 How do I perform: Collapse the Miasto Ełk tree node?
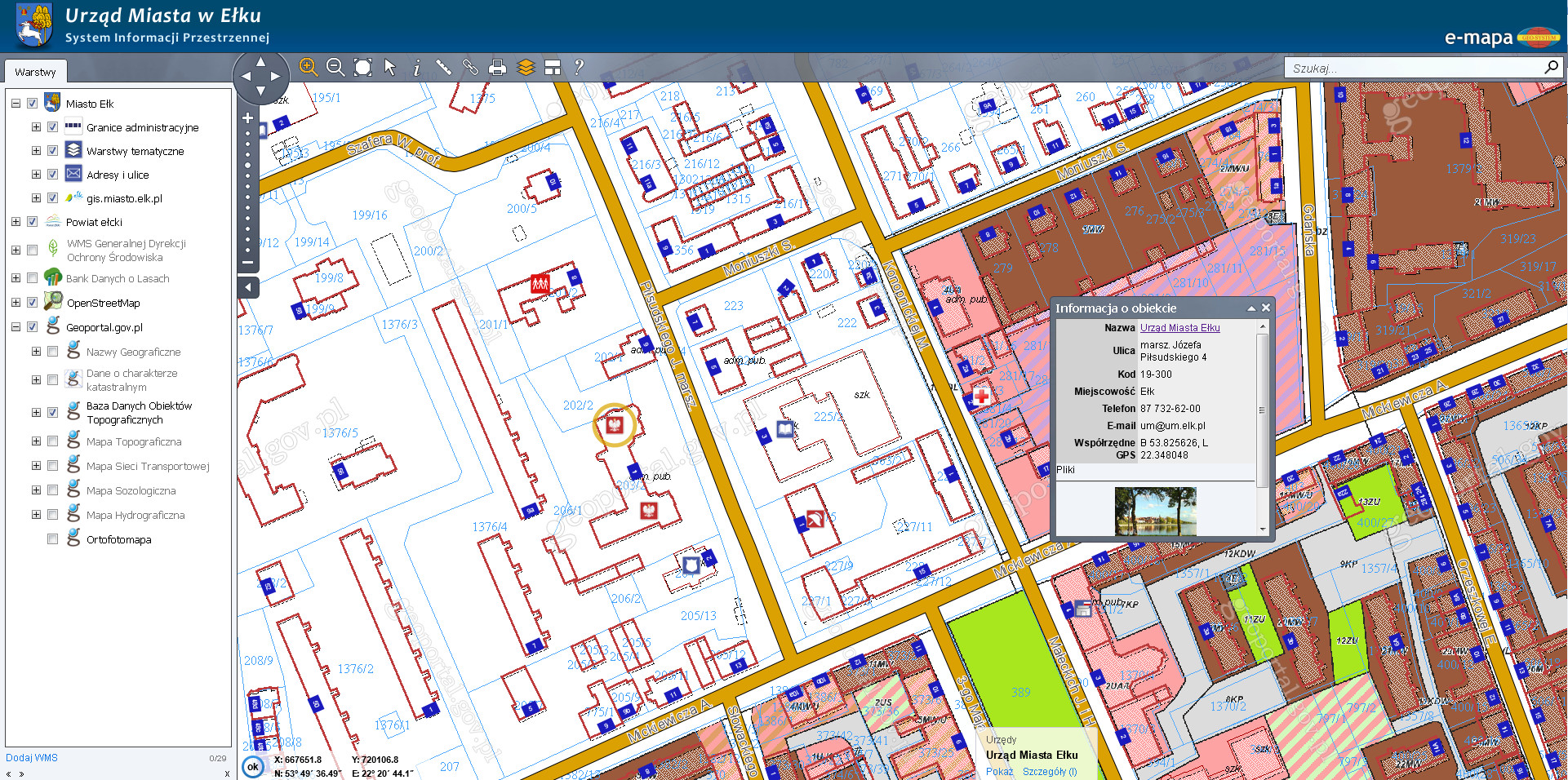16,104
